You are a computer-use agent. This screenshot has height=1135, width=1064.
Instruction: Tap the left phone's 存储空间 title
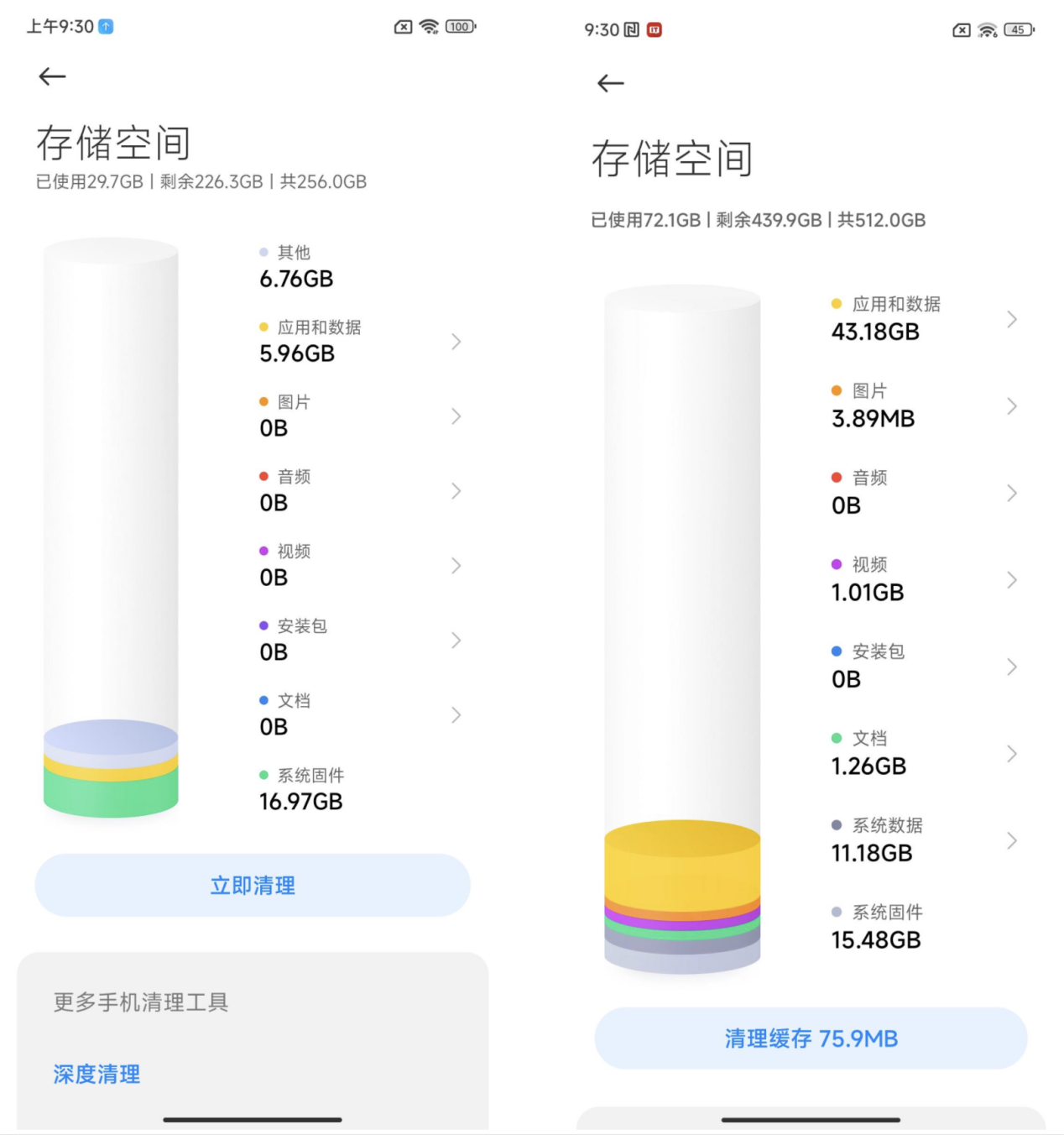tap(113, 144)
